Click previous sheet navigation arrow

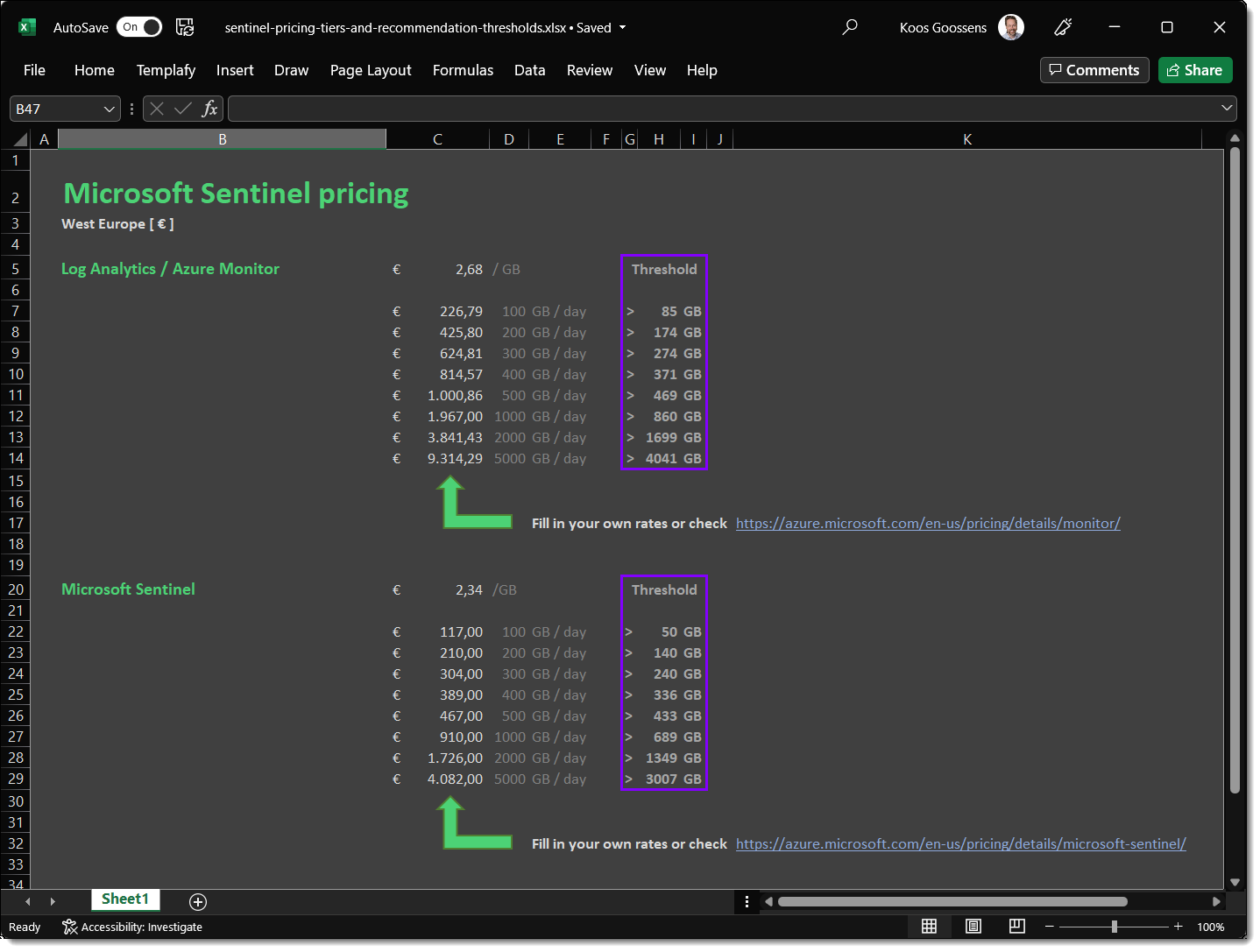28,901
